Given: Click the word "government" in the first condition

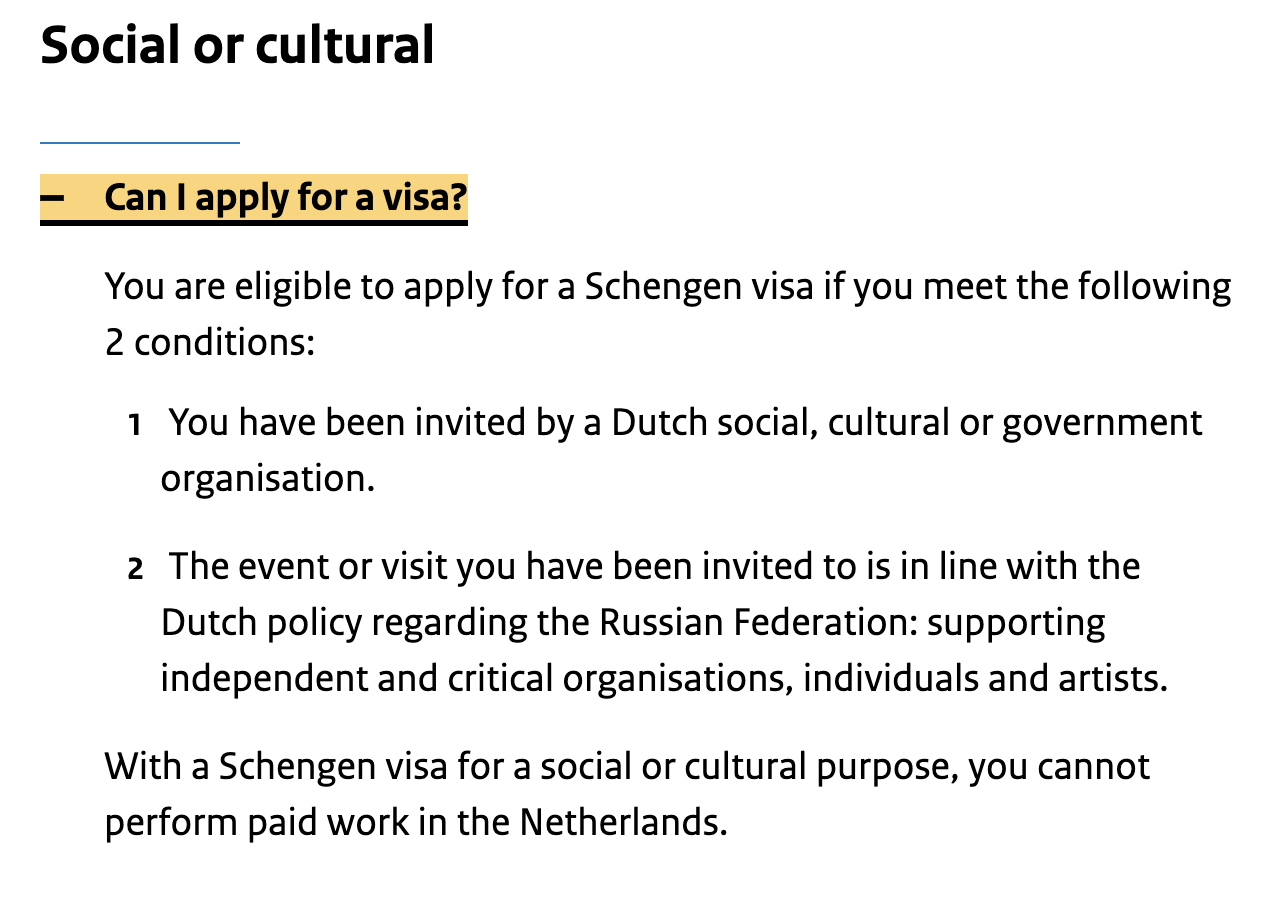Looking at the screenshot, I should coord(1102,423).
